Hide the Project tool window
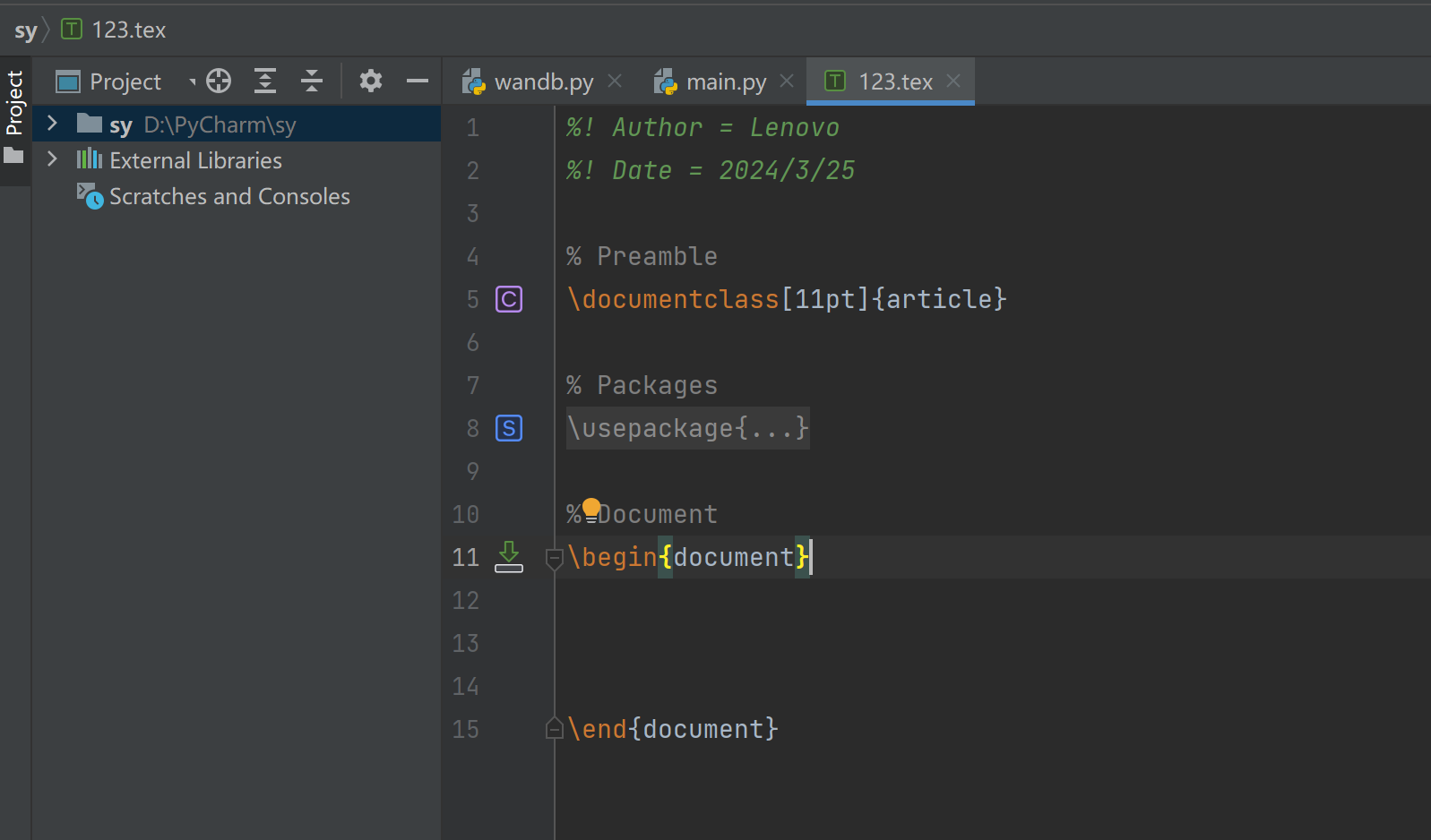 coord(418,81)
